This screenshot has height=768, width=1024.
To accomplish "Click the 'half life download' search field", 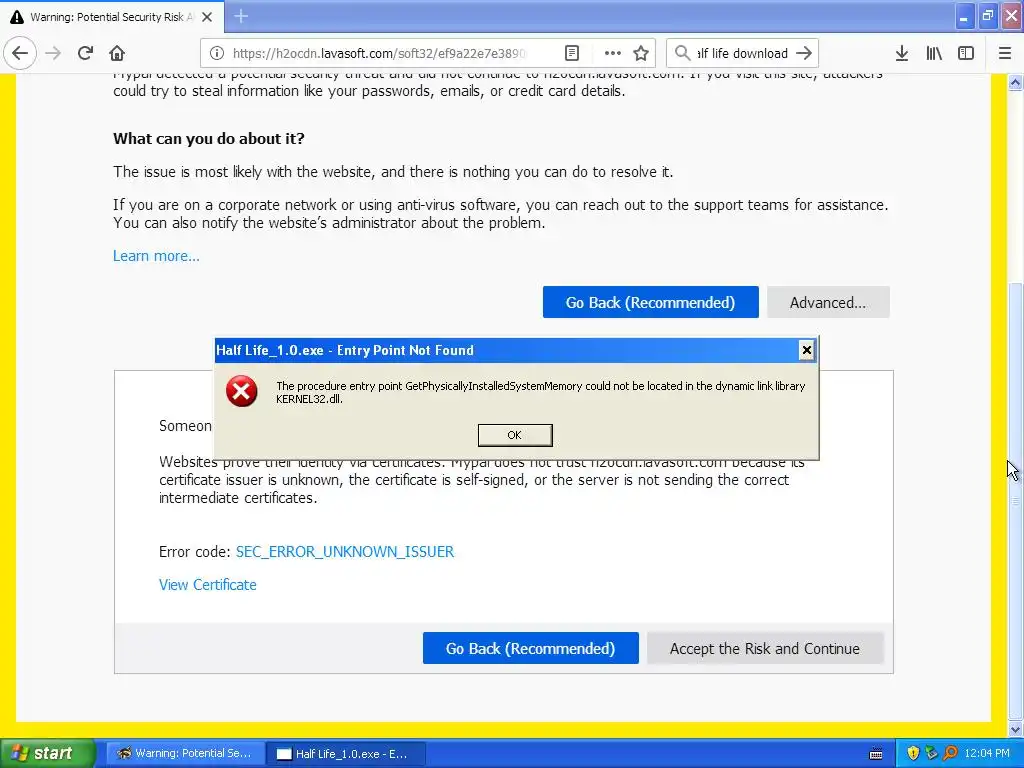I will pyautogui.click(x=742, y=54).
